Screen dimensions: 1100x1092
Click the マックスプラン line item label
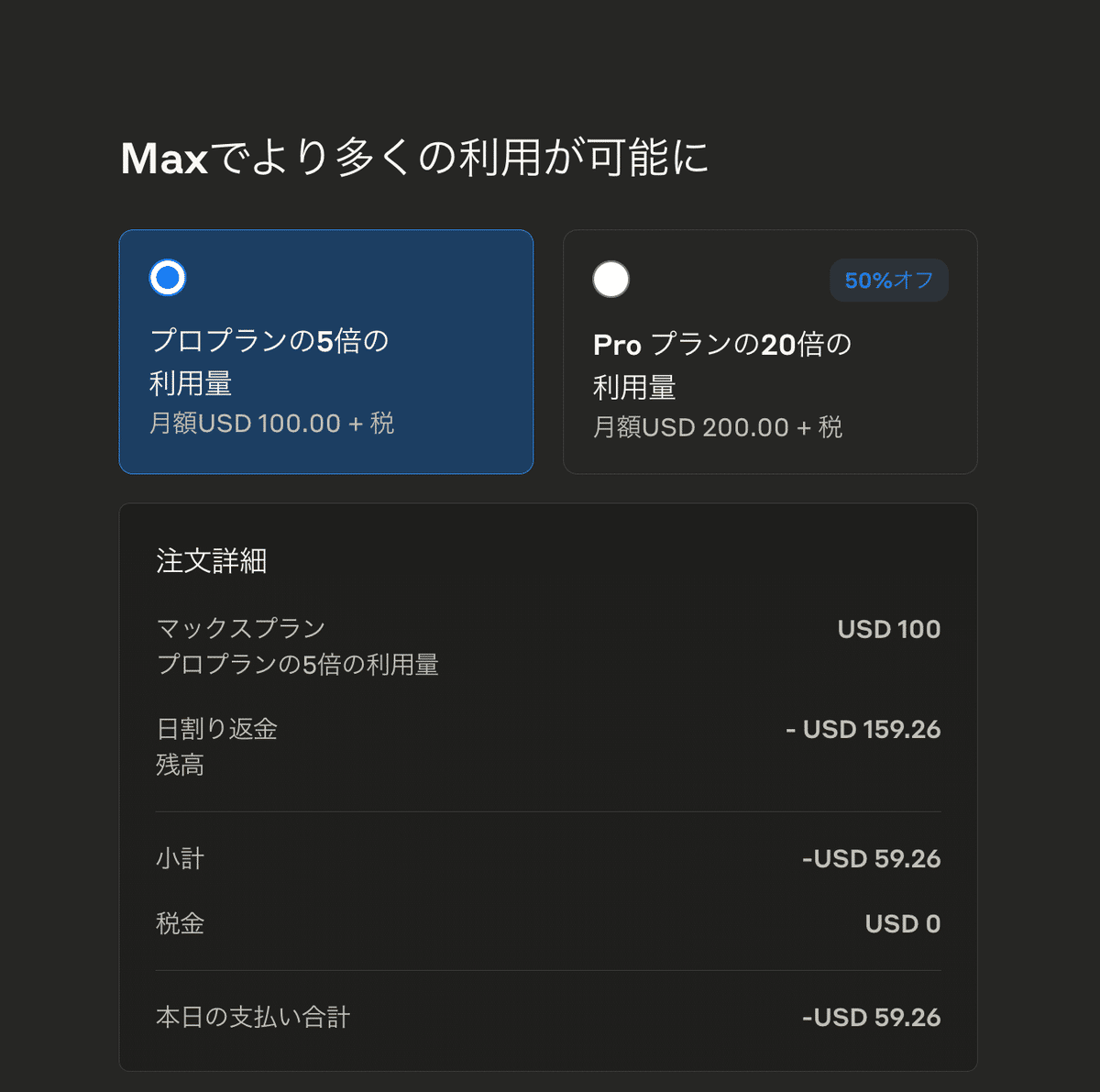click(x=241, y=629)
